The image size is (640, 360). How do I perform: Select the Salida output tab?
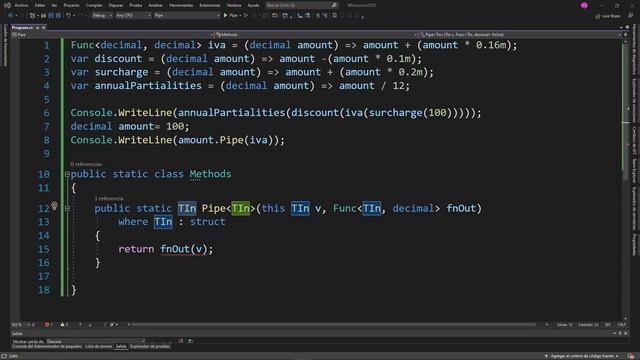121,347
